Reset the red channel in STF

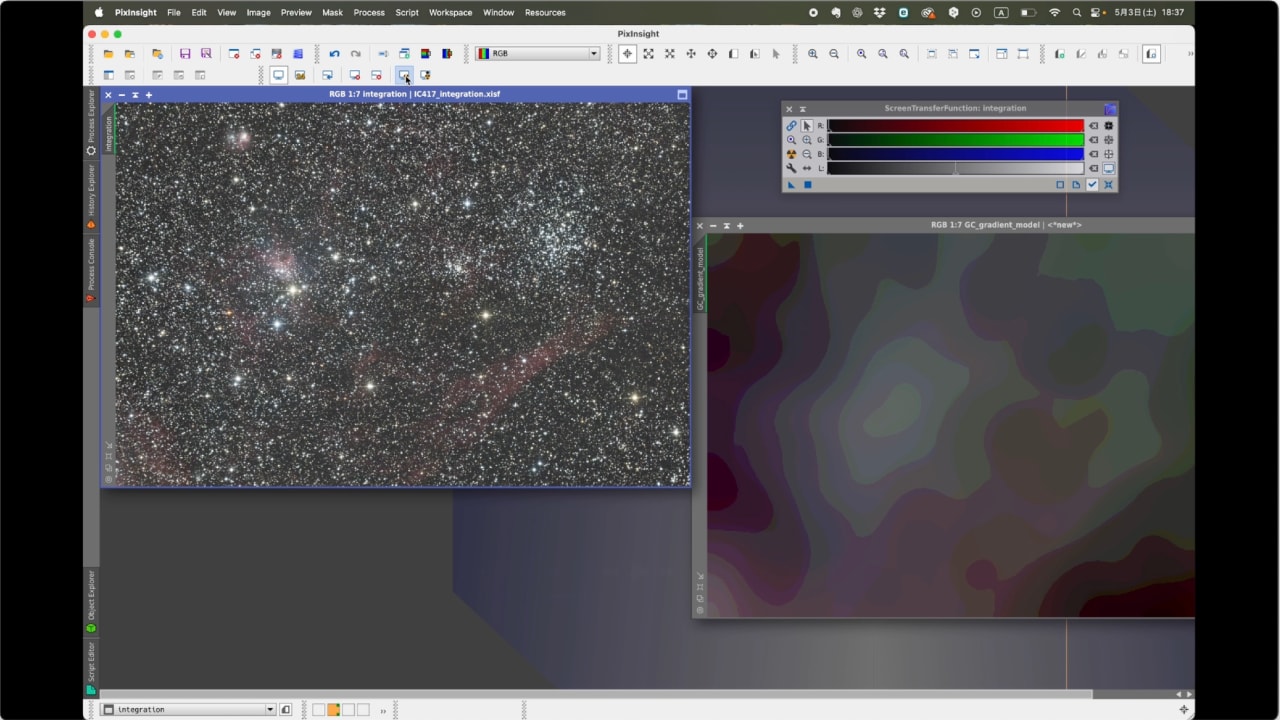pyautogui.click(x=1093, y=126)
